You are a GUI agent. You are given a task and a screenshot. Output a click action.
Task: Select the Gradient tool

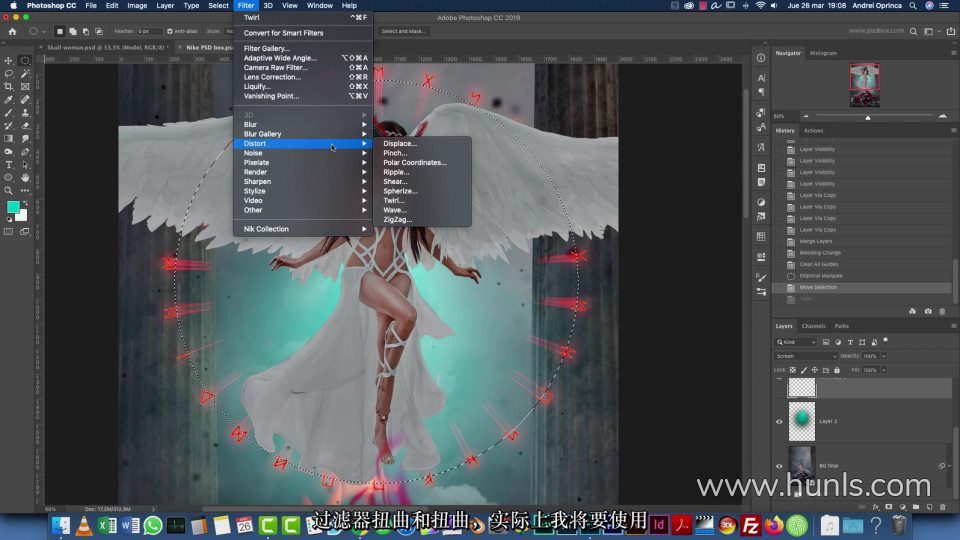[x=9, y=139]
